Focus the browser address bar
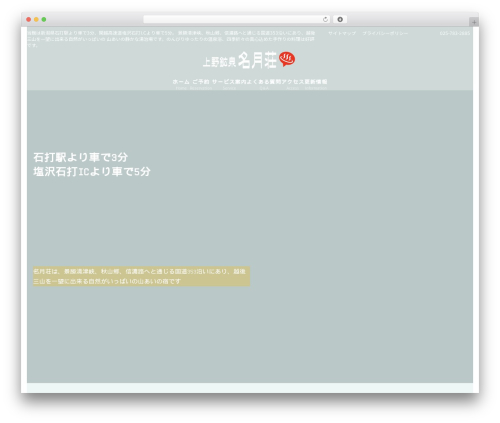 click(237, 20)
